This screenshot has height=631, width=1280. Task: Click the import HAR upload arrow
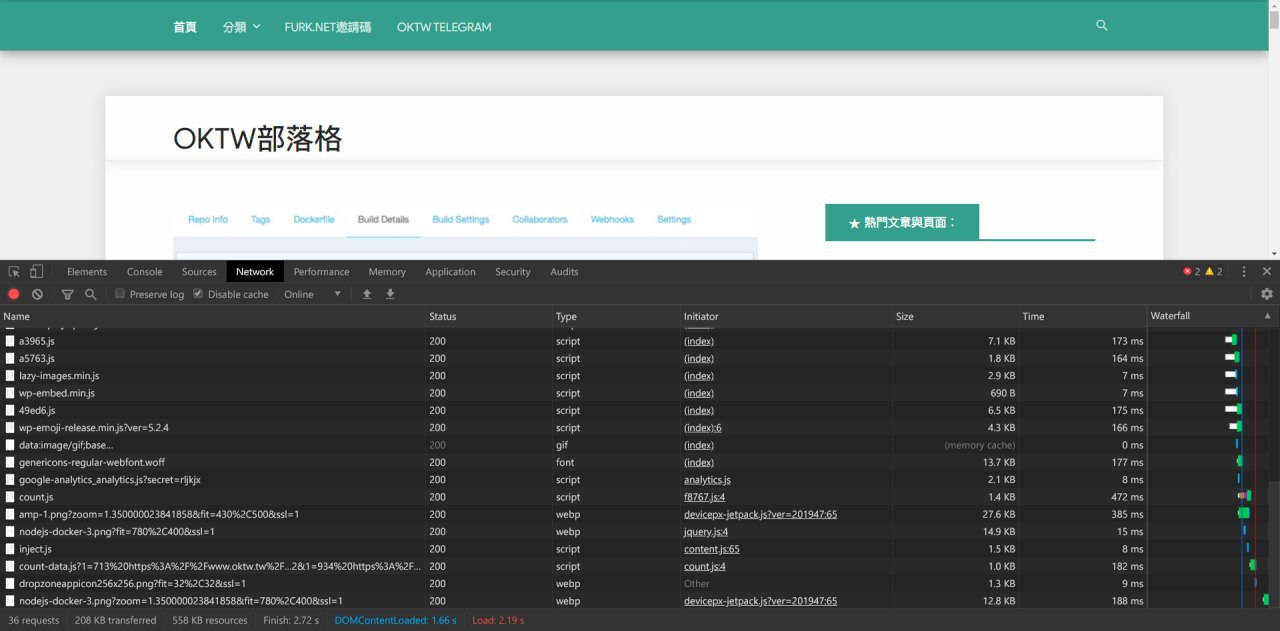(x=367, y=294)
